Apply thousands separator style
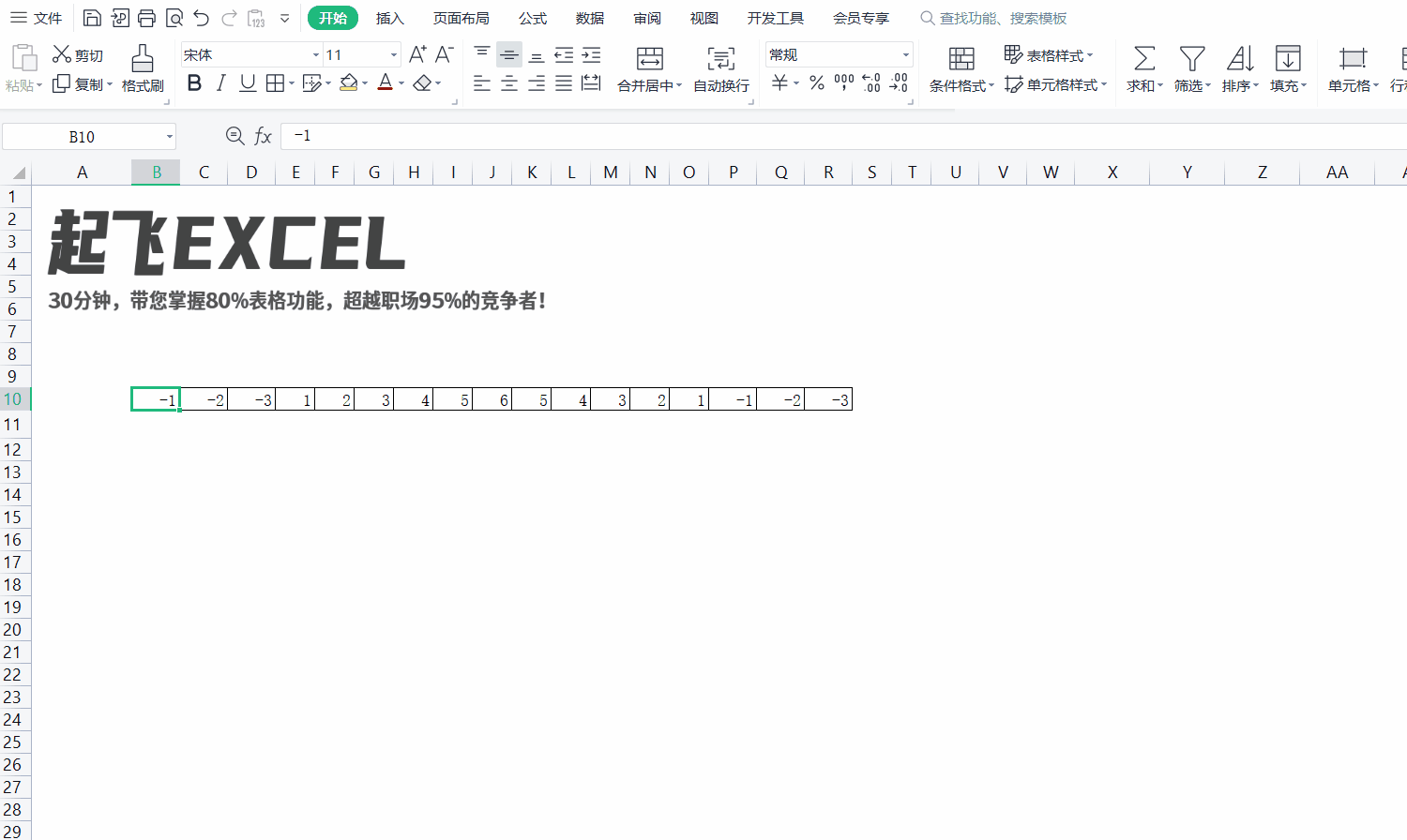Viewport: 1407px width, 840px height. click(844, 83)
